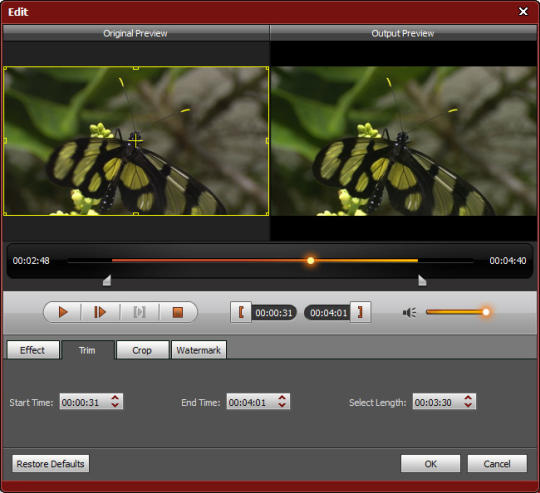Set trim start with the left bracket icon

tap(241, 312)
